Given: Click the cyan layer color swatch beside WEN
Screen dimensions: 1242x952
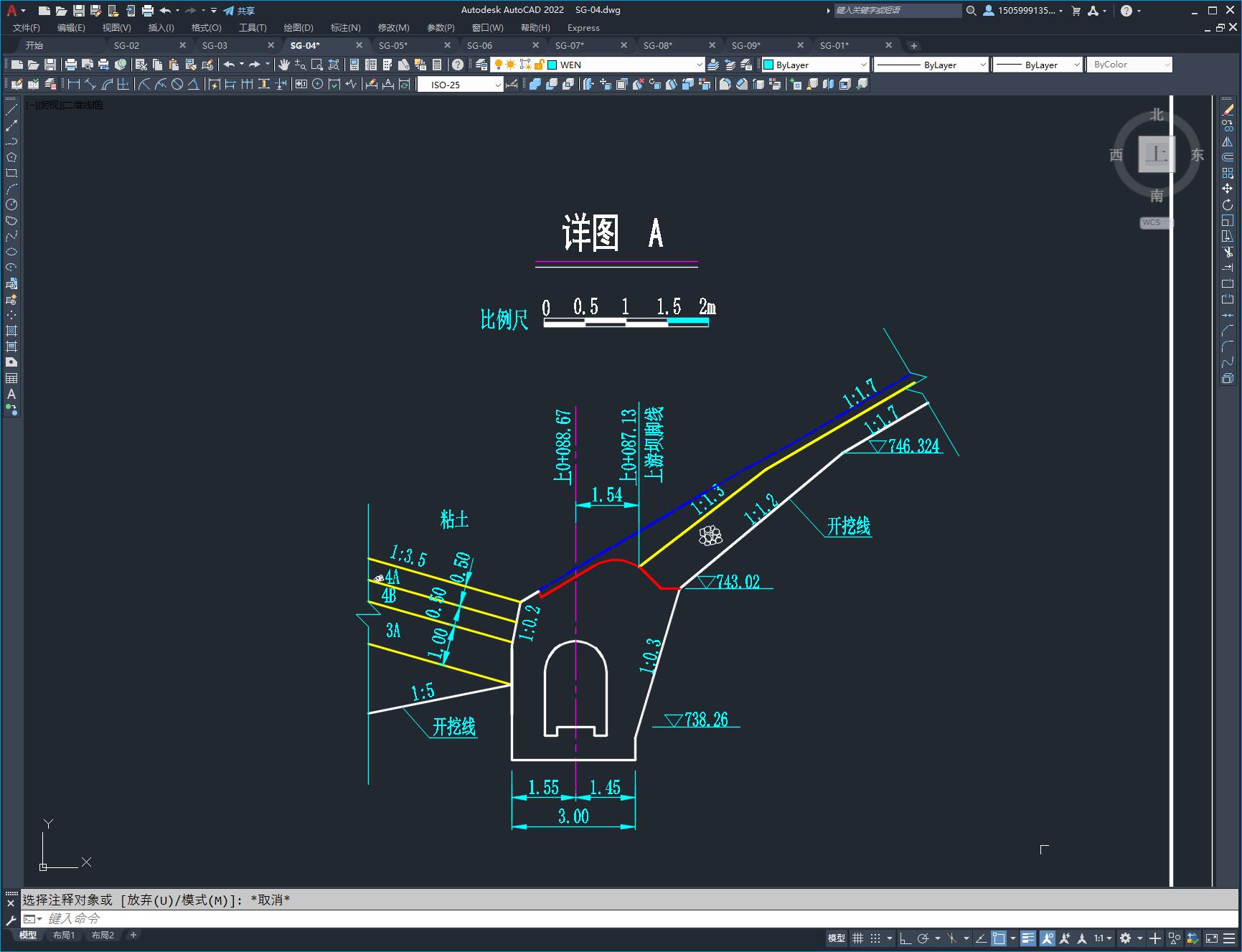Looking at the screenshot, I should pos(552,65).
